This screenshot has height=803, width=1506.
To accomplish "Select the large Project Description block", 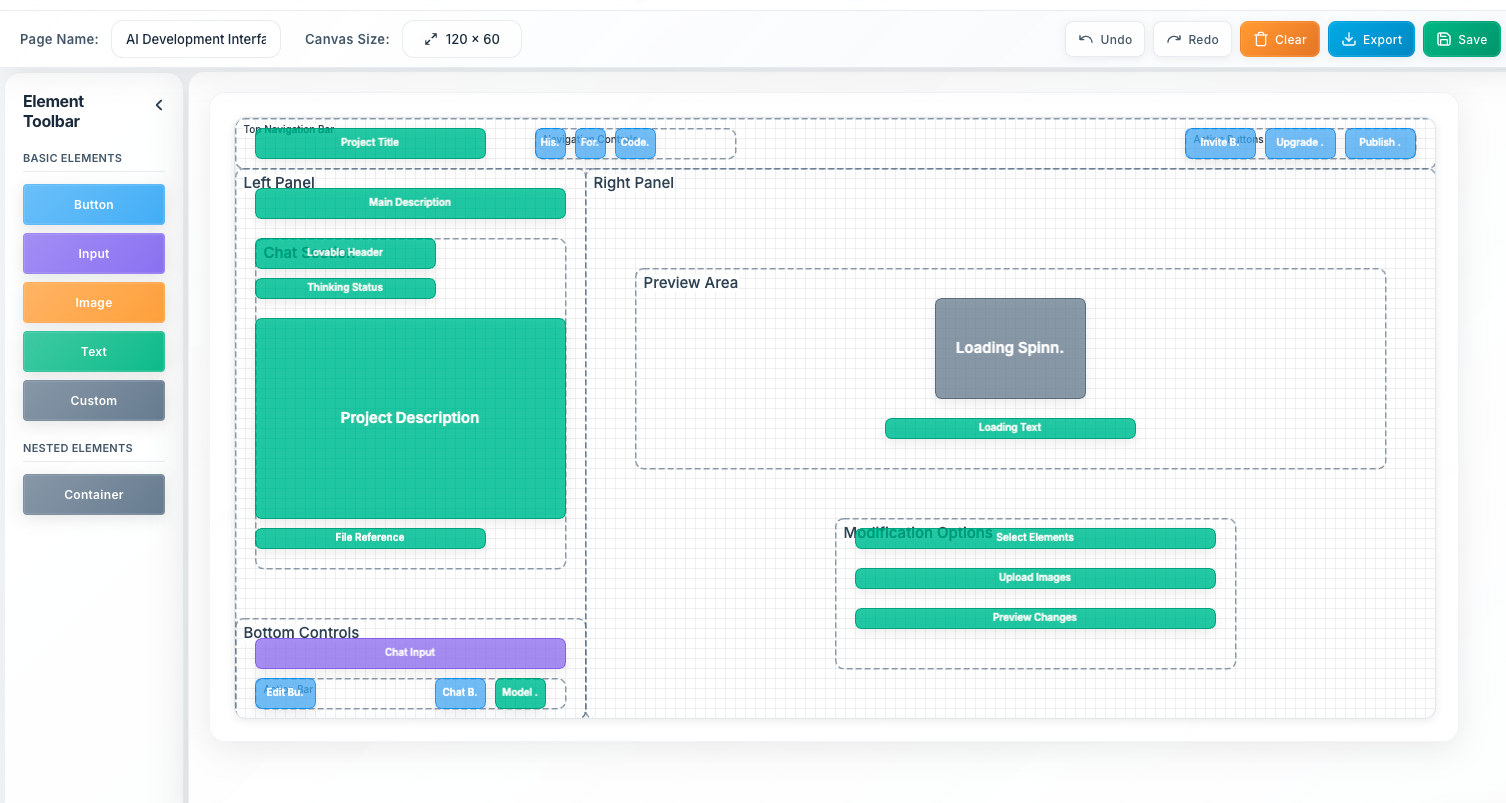I will (x=410, y=418).
